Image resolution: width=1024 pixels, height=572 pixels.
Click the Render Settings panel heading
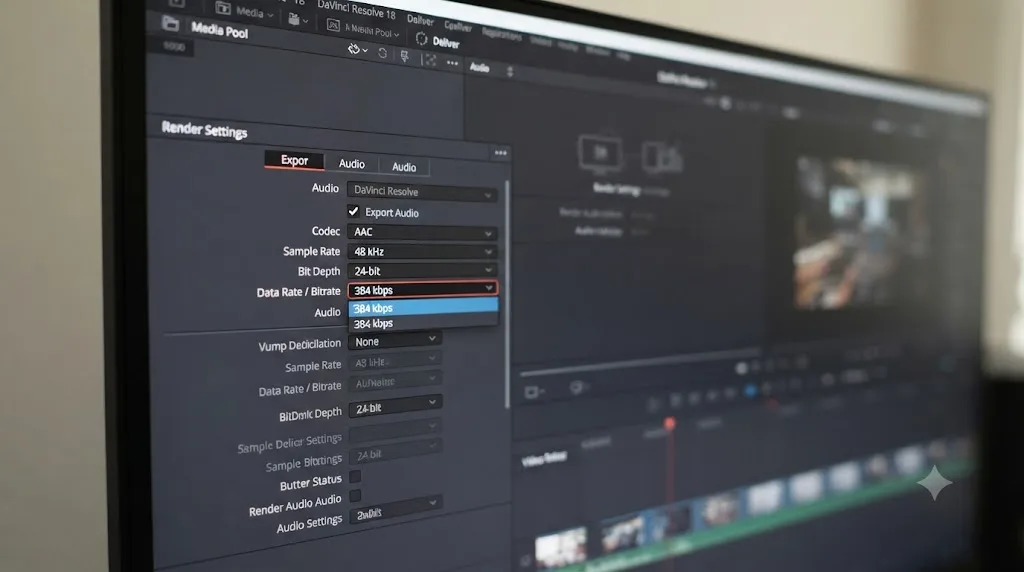point(204,130)
